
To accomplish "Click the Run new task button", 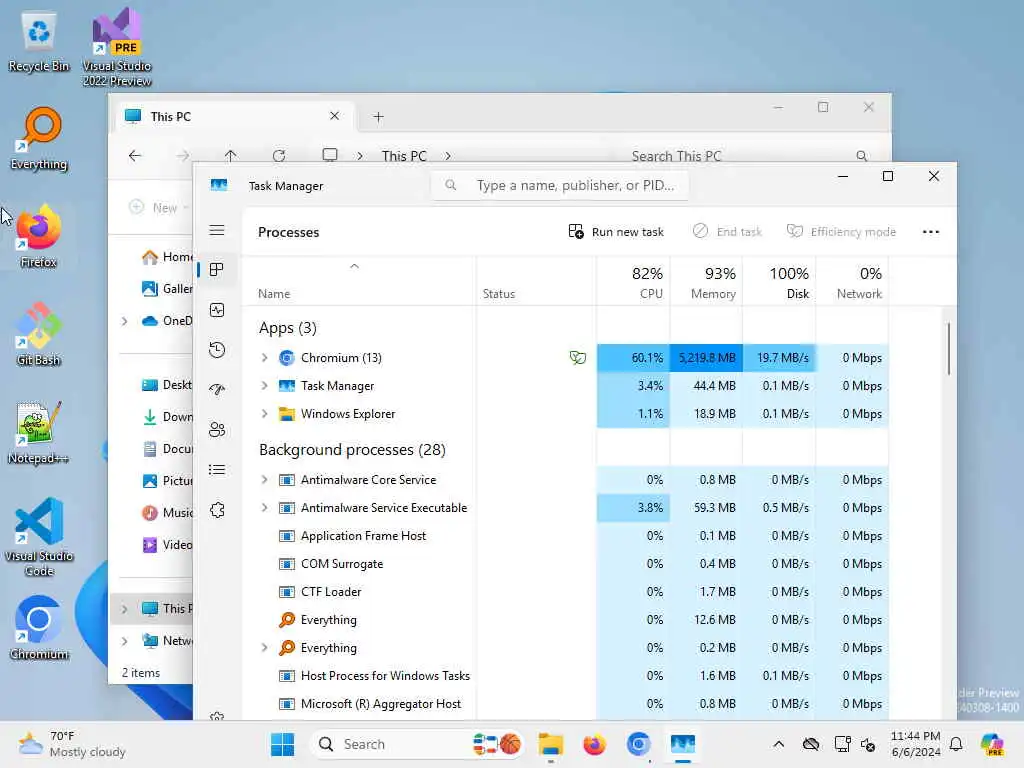I will tap(616, 232).
